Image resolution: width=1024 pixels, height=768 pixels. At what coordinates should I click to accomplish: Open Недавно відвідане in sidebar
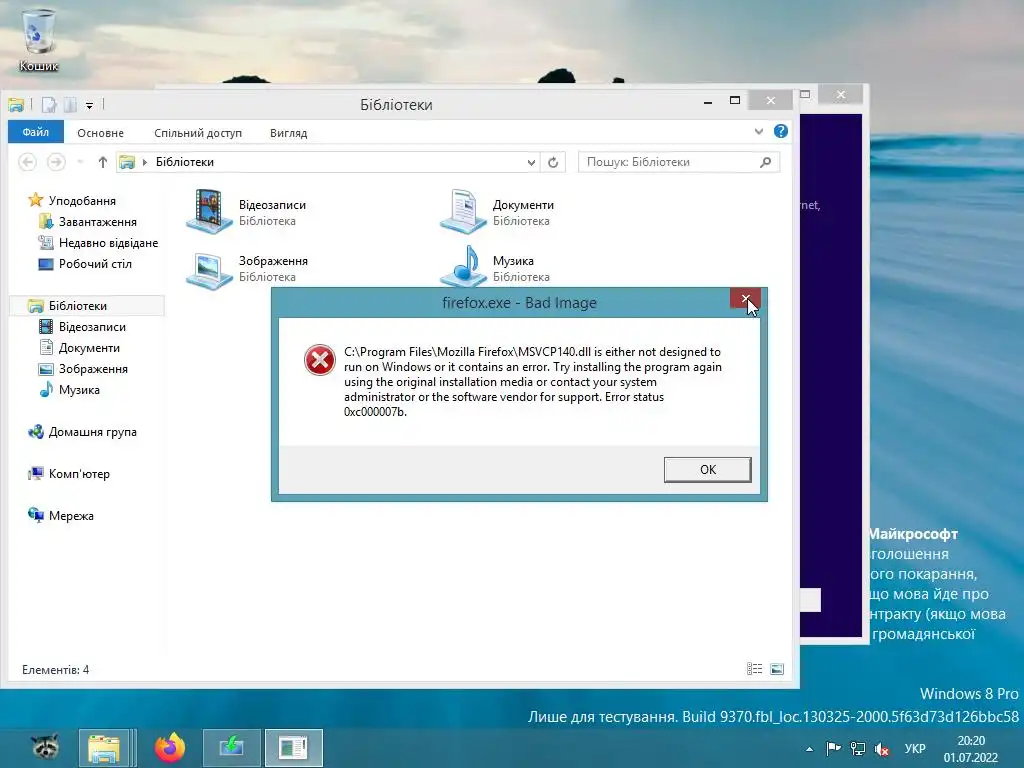tap(108, 242)
